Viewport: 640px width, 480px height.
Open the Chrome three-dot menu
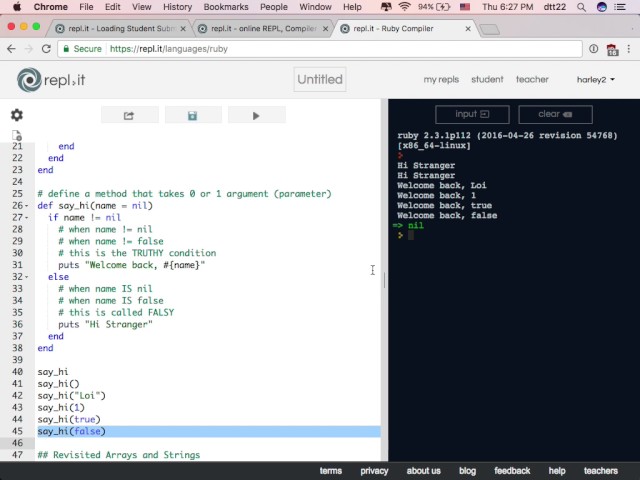pyautogui.click(x=629, y=49)
